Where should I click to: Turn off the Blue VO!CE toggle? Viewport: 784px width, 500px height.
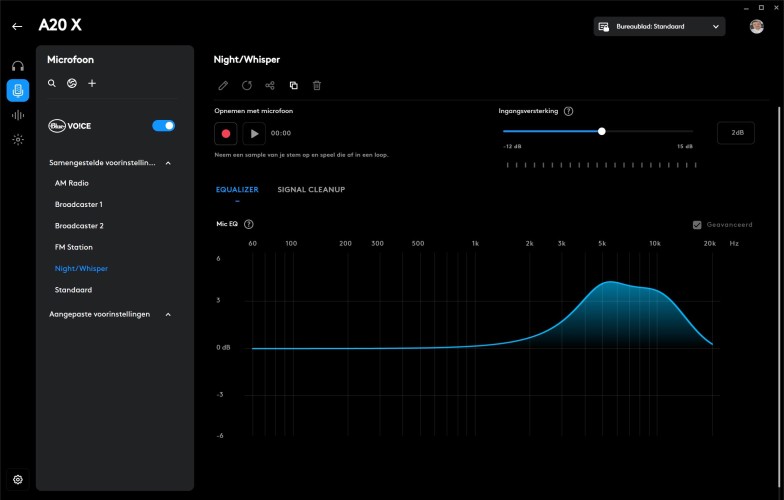point(163,126)
